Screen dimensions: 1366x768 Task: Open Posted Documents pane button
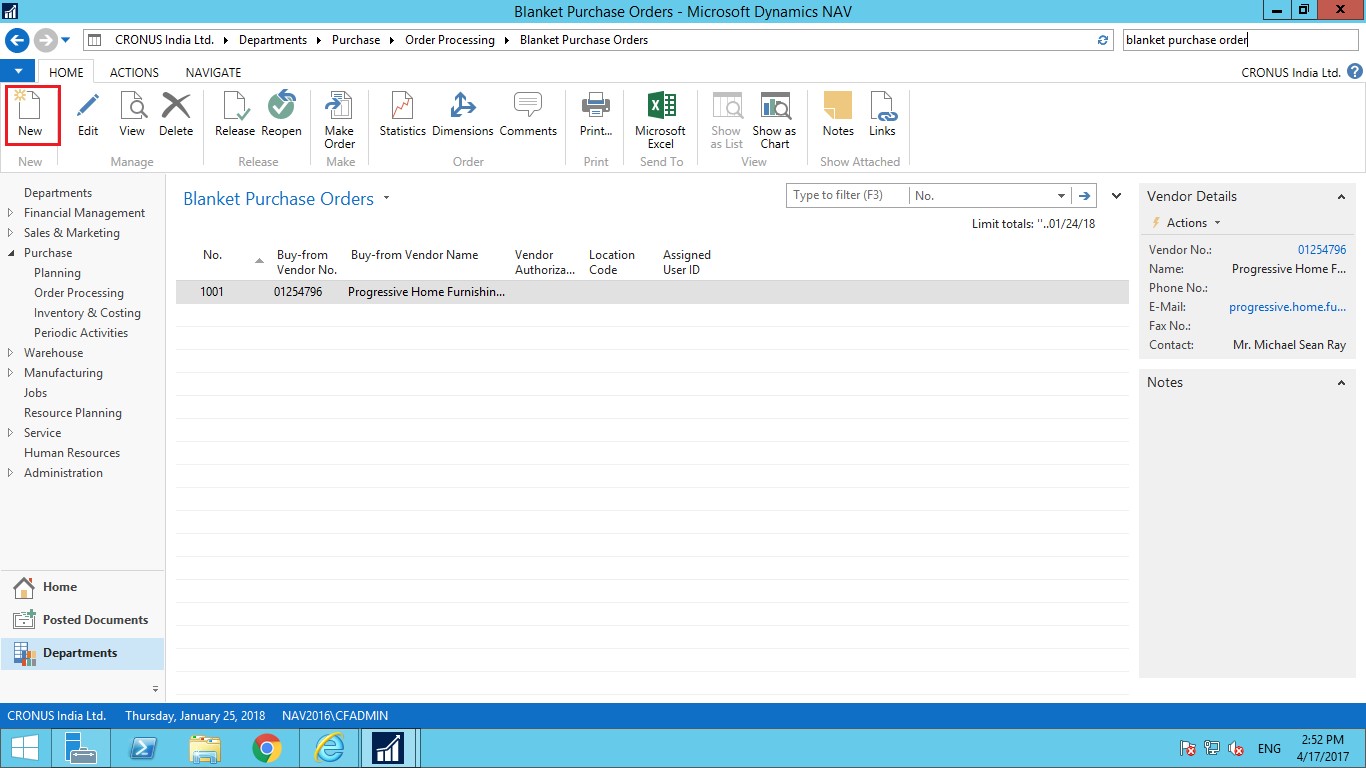[x=82, y=620]
